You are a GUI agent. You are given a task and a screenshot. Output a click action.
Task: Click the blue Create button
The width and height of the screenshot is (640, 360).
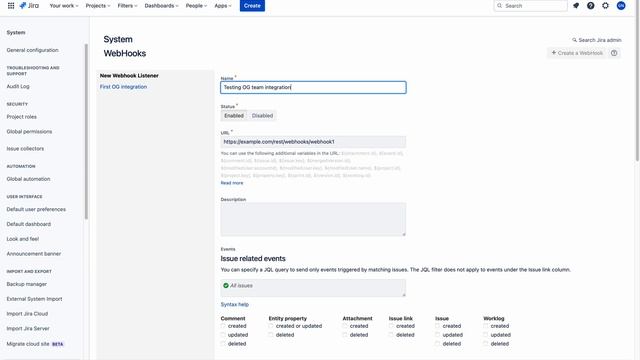[252, 6]
